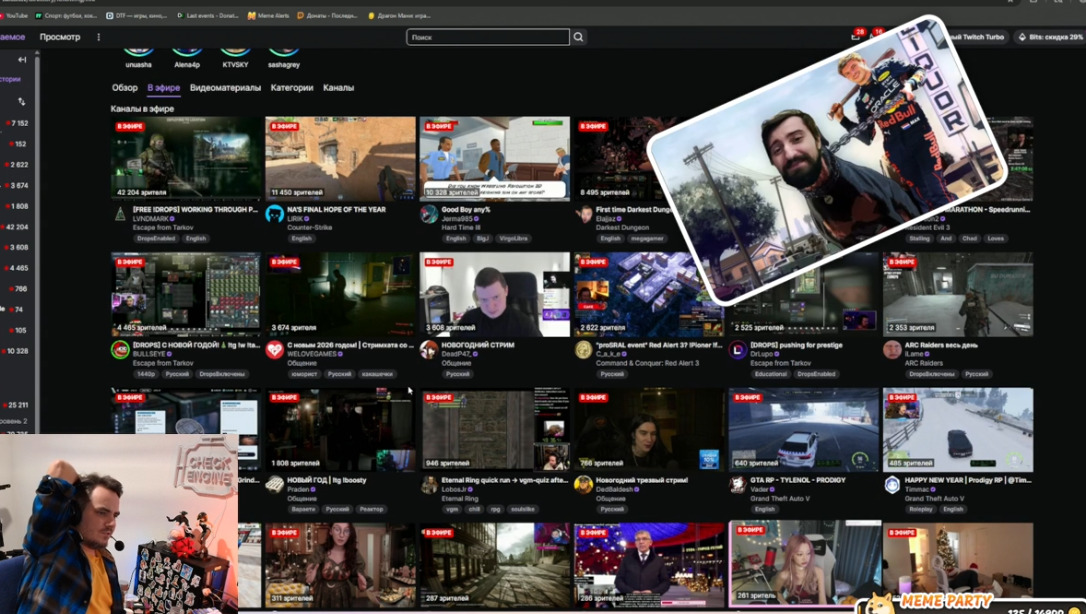Viewport: 1086px width, 614px height.
Task: Click the 1440p tag under BULLSEYE
Action: (x=146, y=374)
